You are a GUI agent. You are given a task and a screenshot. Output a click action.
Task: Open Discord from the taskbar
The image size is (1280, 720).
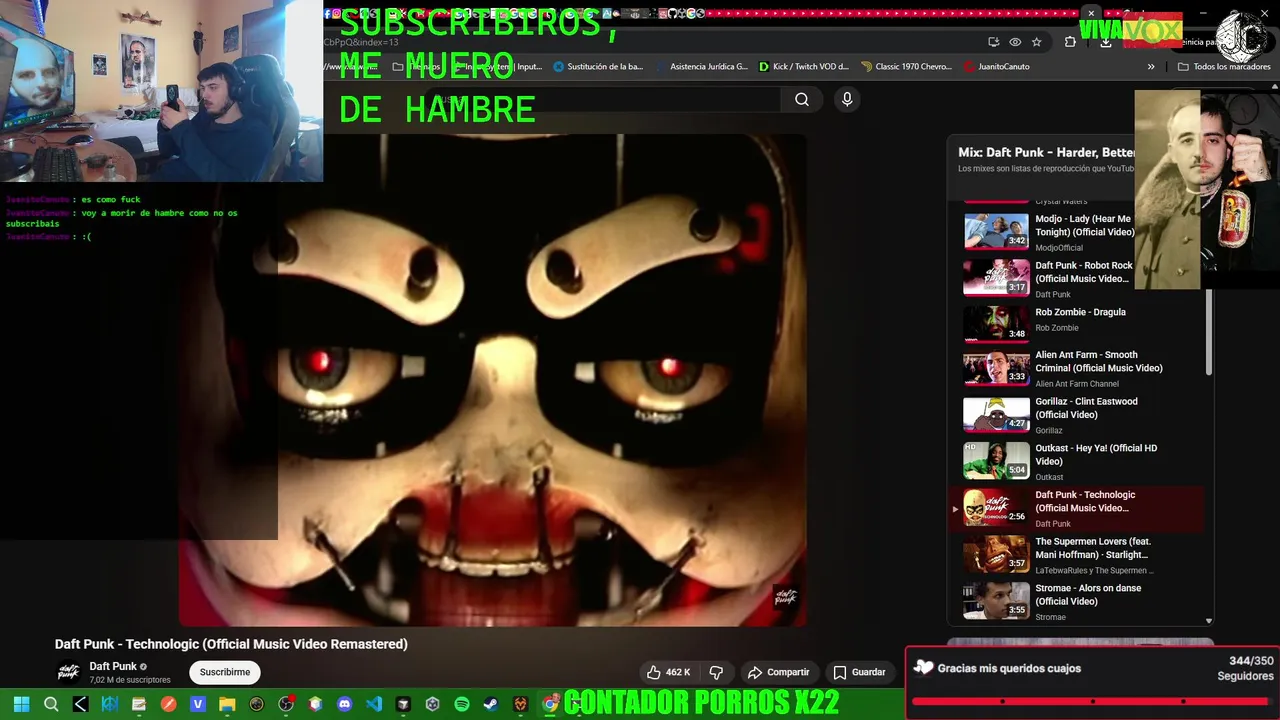345,704
